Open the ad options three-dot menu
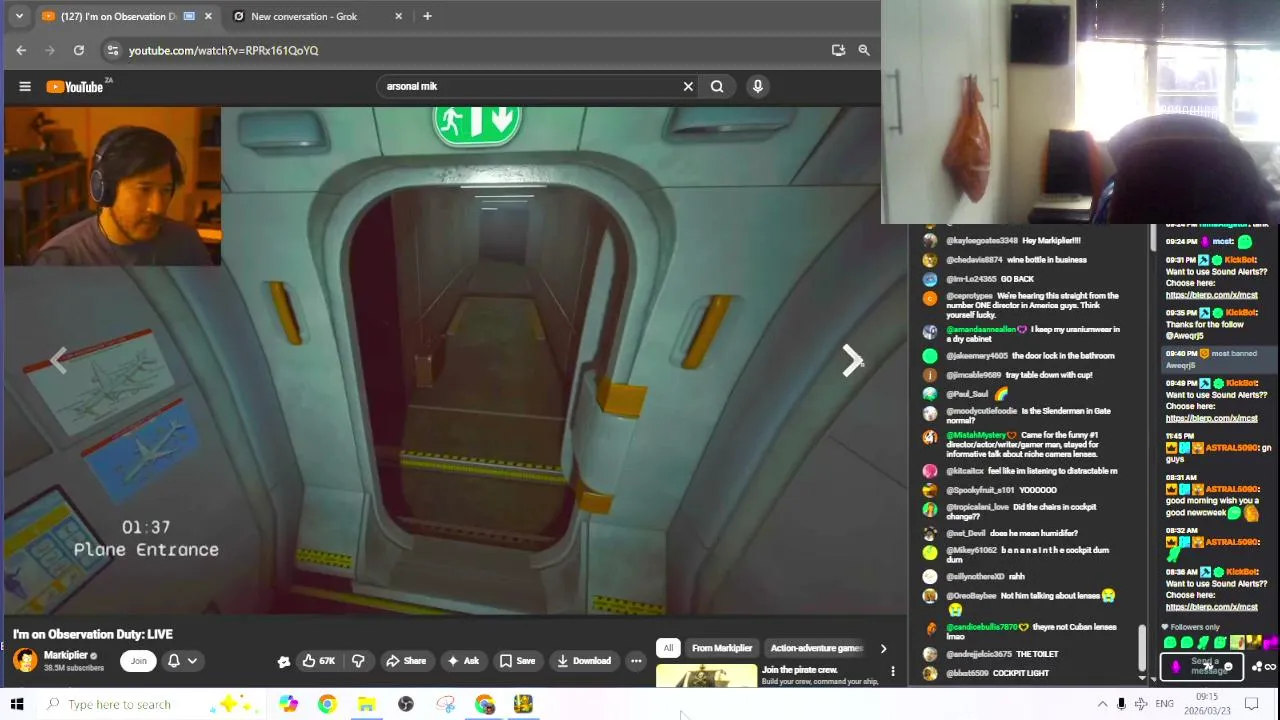1280x720 pixels. pos(893,671)
